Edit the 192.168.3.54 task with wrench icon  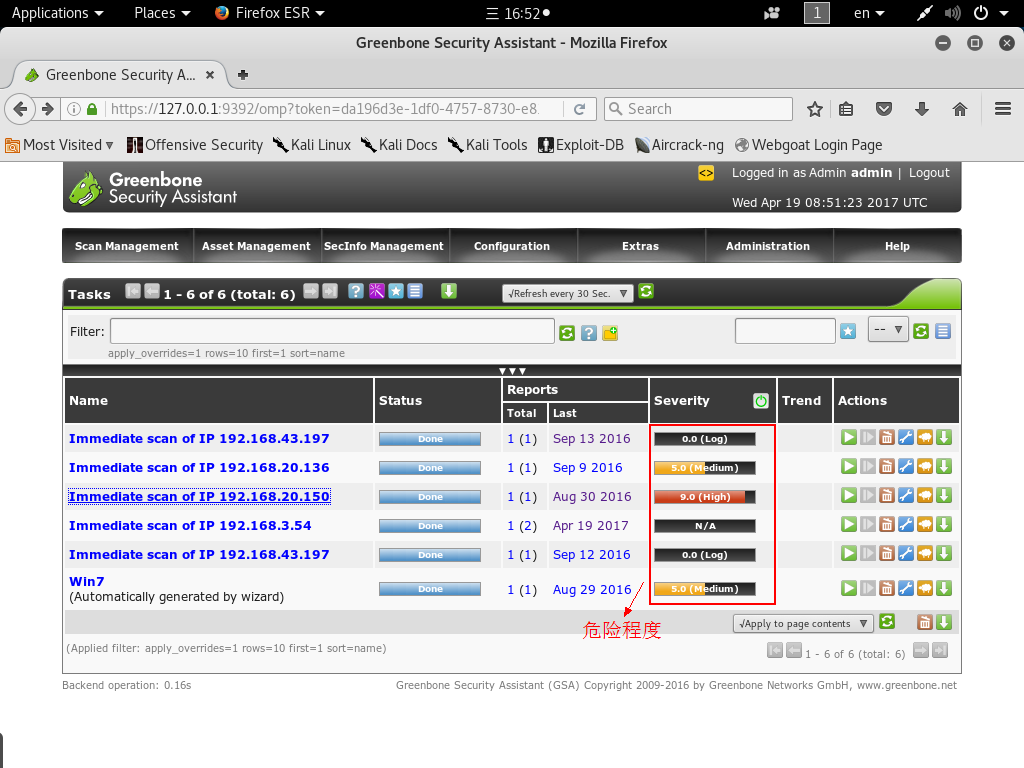click(905, 524)
